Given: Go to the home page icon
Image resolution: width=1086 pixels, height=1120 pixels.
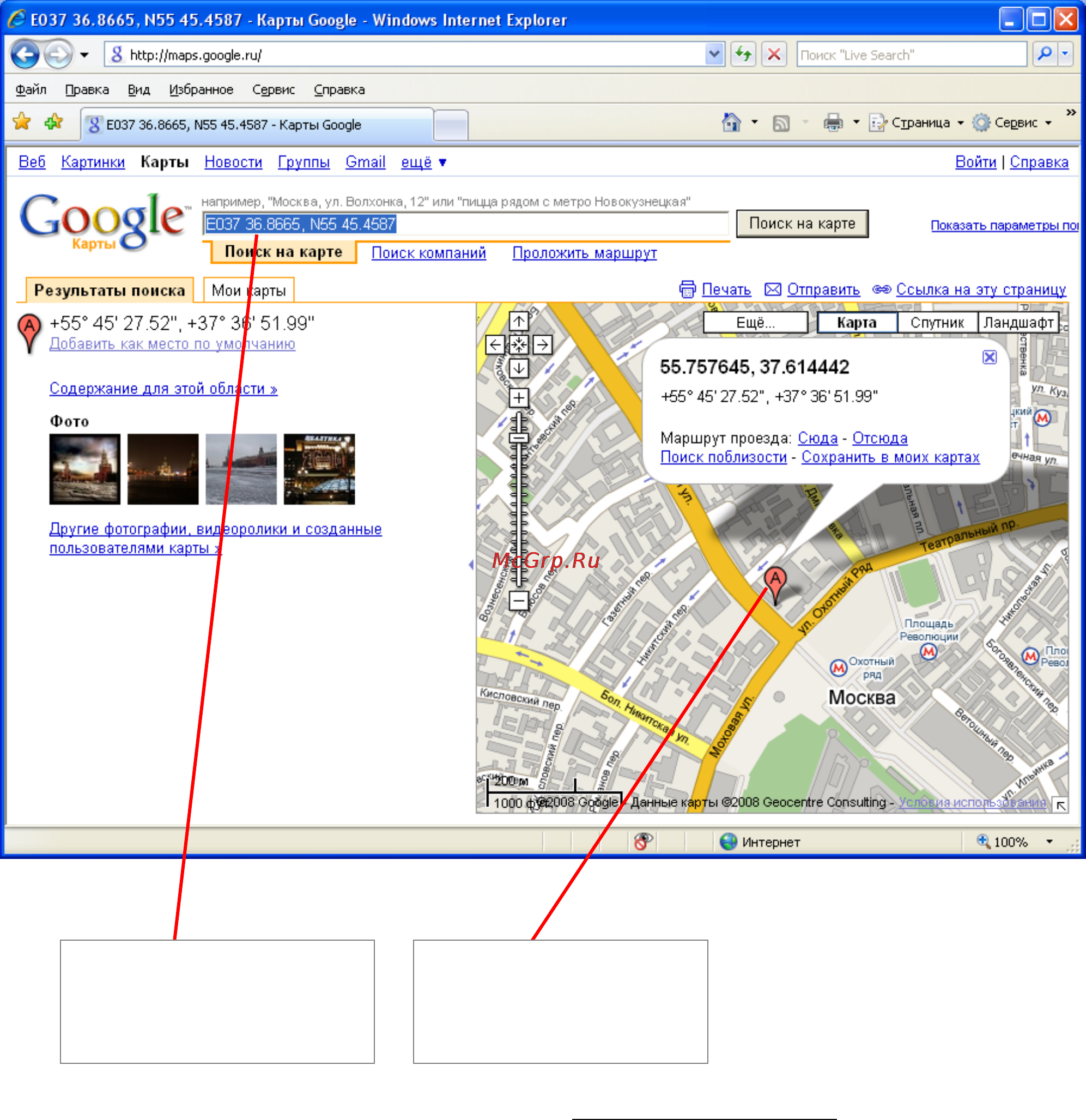Looking at the screenshot, I should [x=731, y=122].
